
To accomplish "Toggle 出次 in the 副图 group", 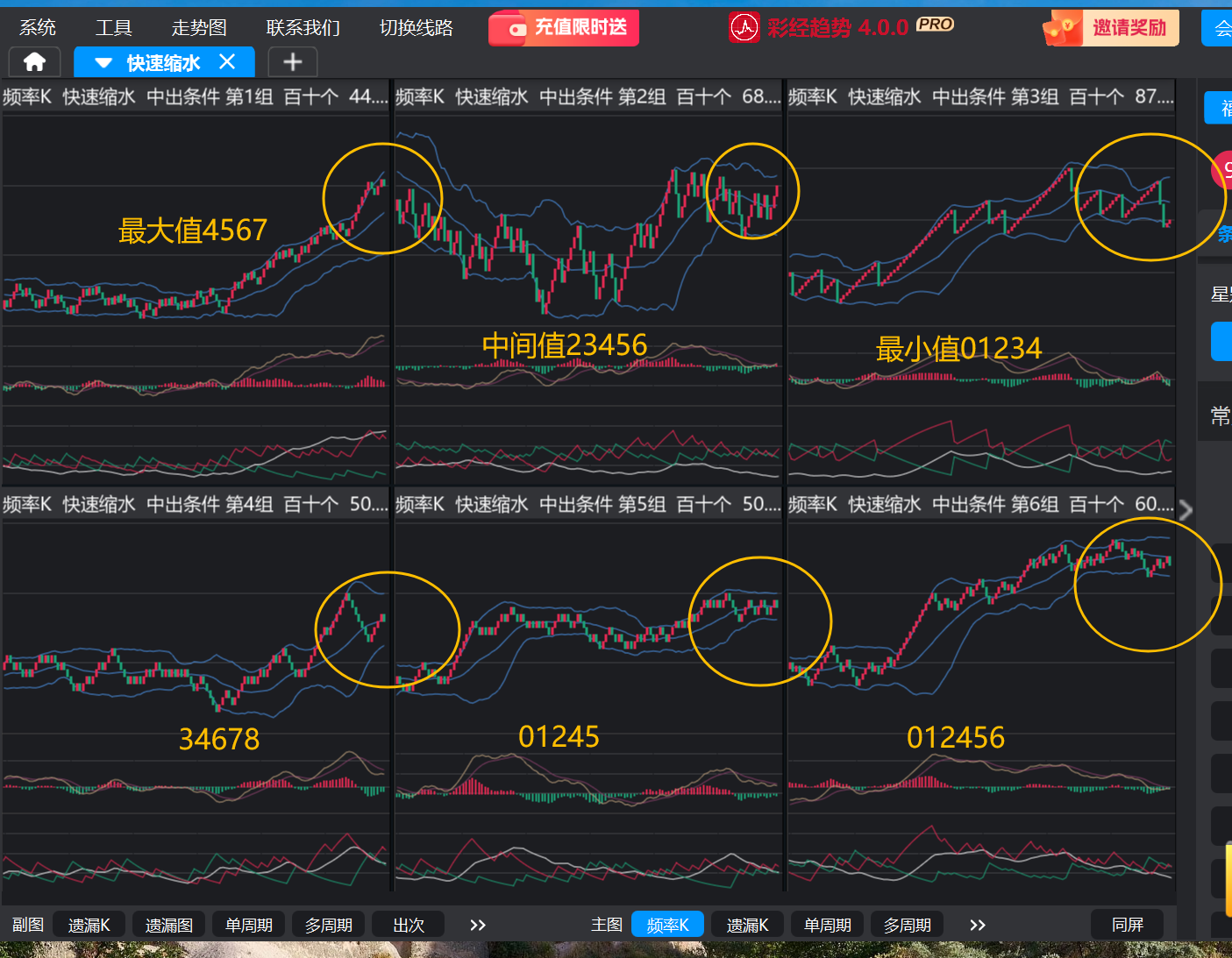I will [409, 925].
